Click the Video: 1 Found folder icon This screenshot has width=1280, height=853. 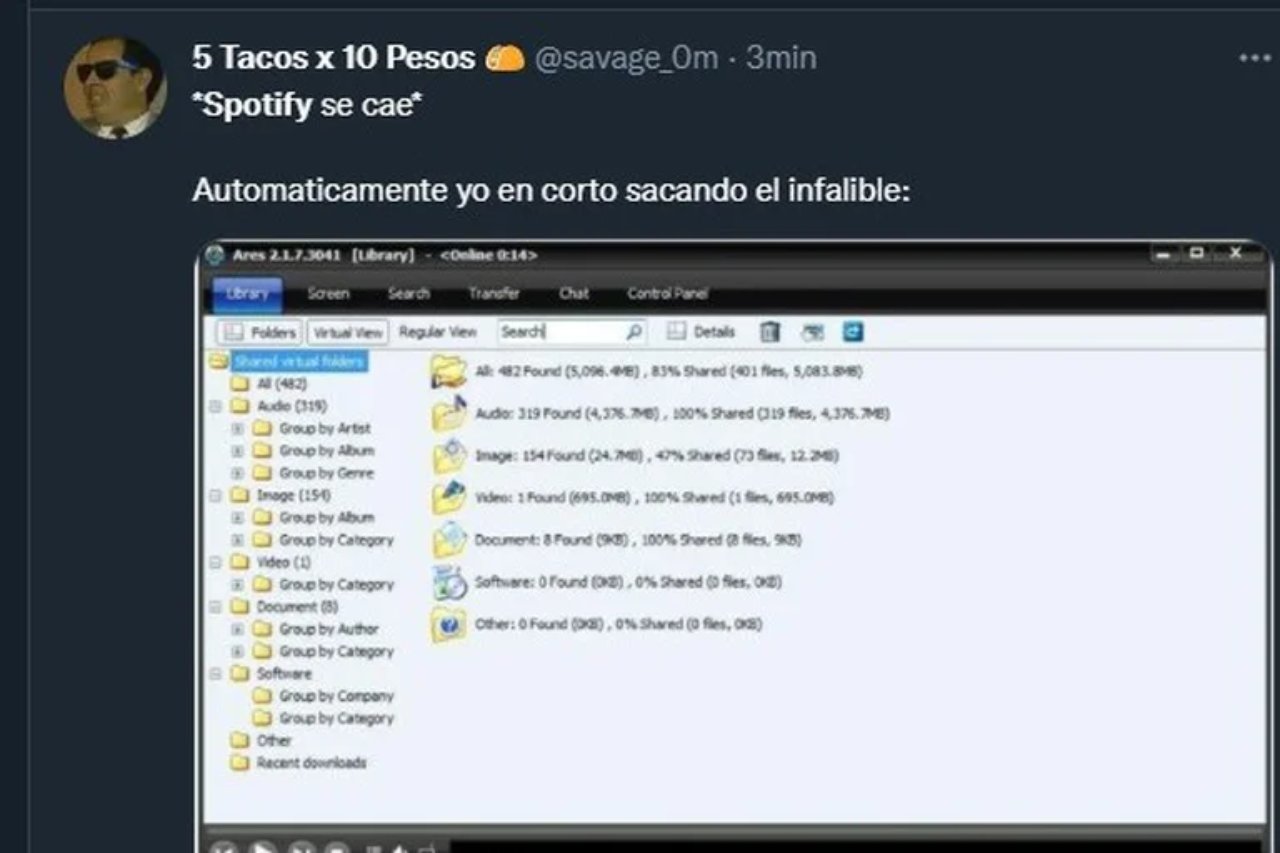pos(449,497)
